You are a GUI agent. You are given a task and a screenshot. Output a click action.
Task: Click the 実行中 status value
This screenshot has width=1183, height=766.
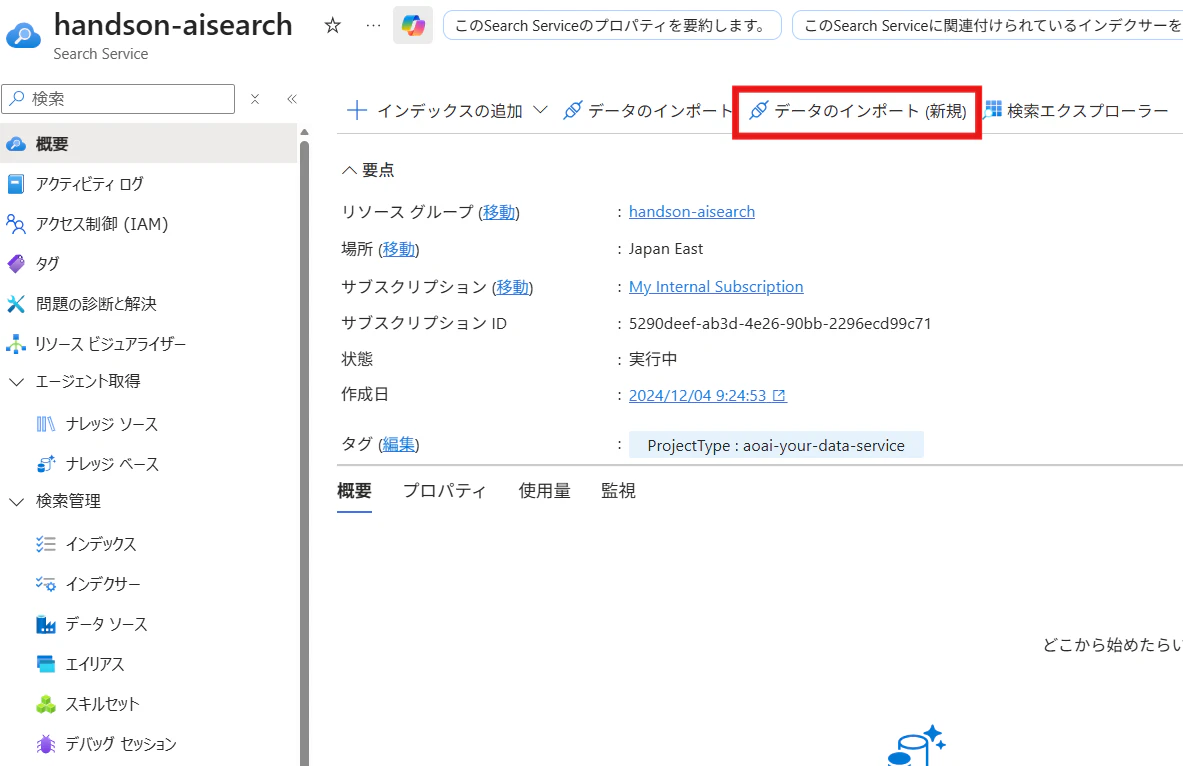[x=653, y=359]
